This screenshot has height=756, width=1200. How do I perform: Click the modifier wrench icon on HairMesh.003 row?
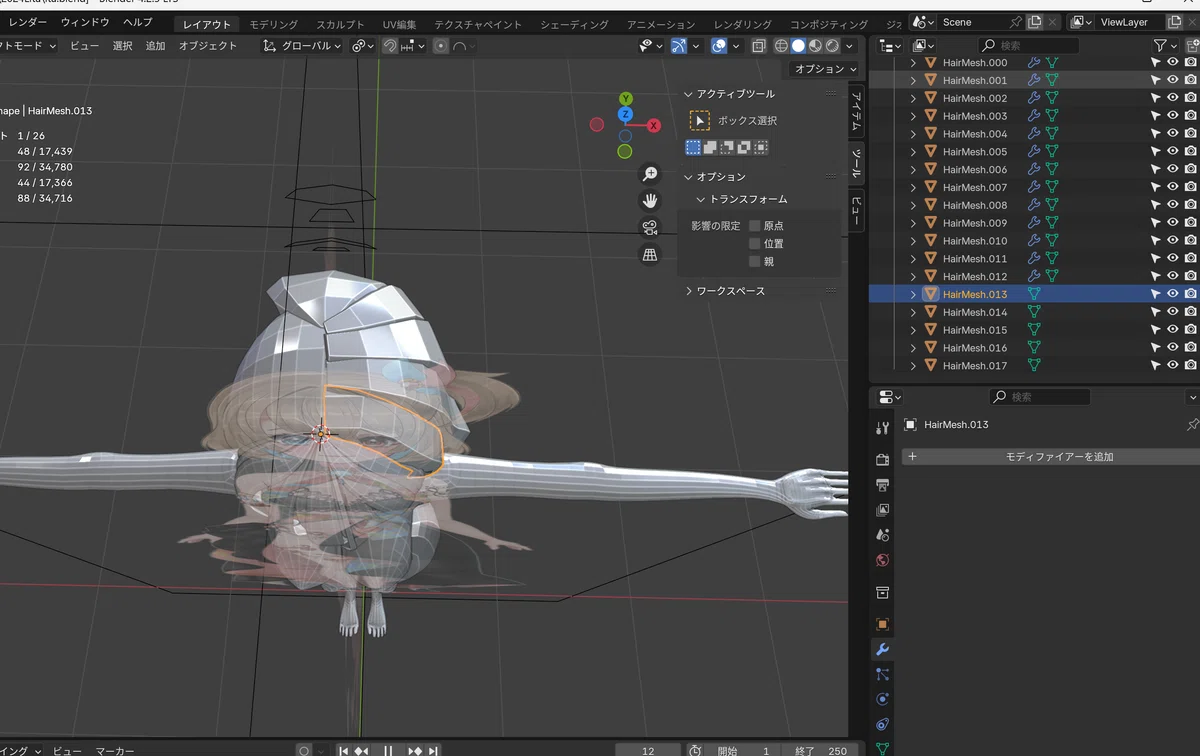pos(1034,116)
